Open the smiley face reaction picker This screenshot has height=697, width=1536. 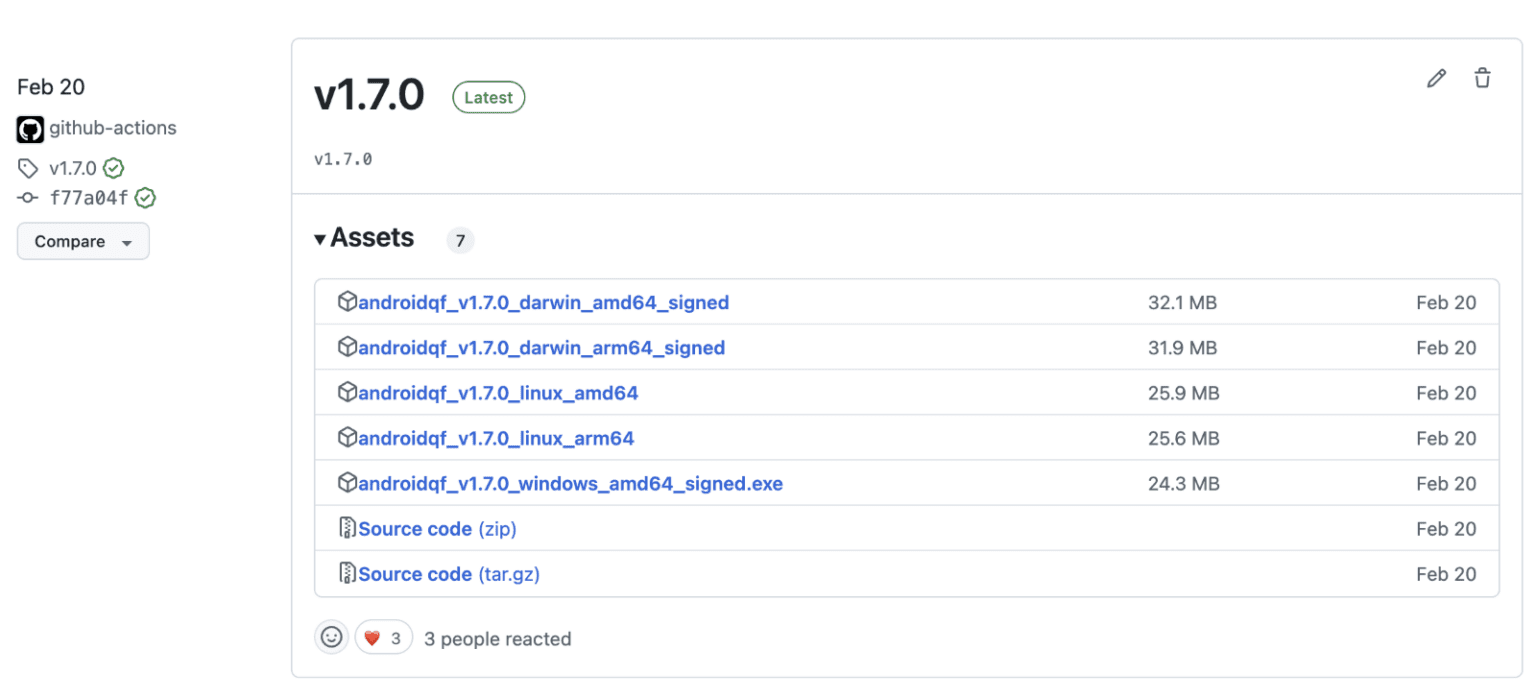click(331, 637)
